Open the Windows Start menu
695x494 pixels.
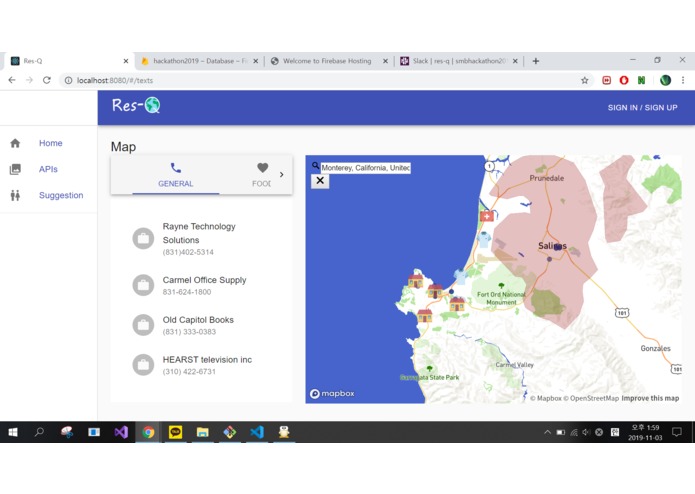coord(13,432)
